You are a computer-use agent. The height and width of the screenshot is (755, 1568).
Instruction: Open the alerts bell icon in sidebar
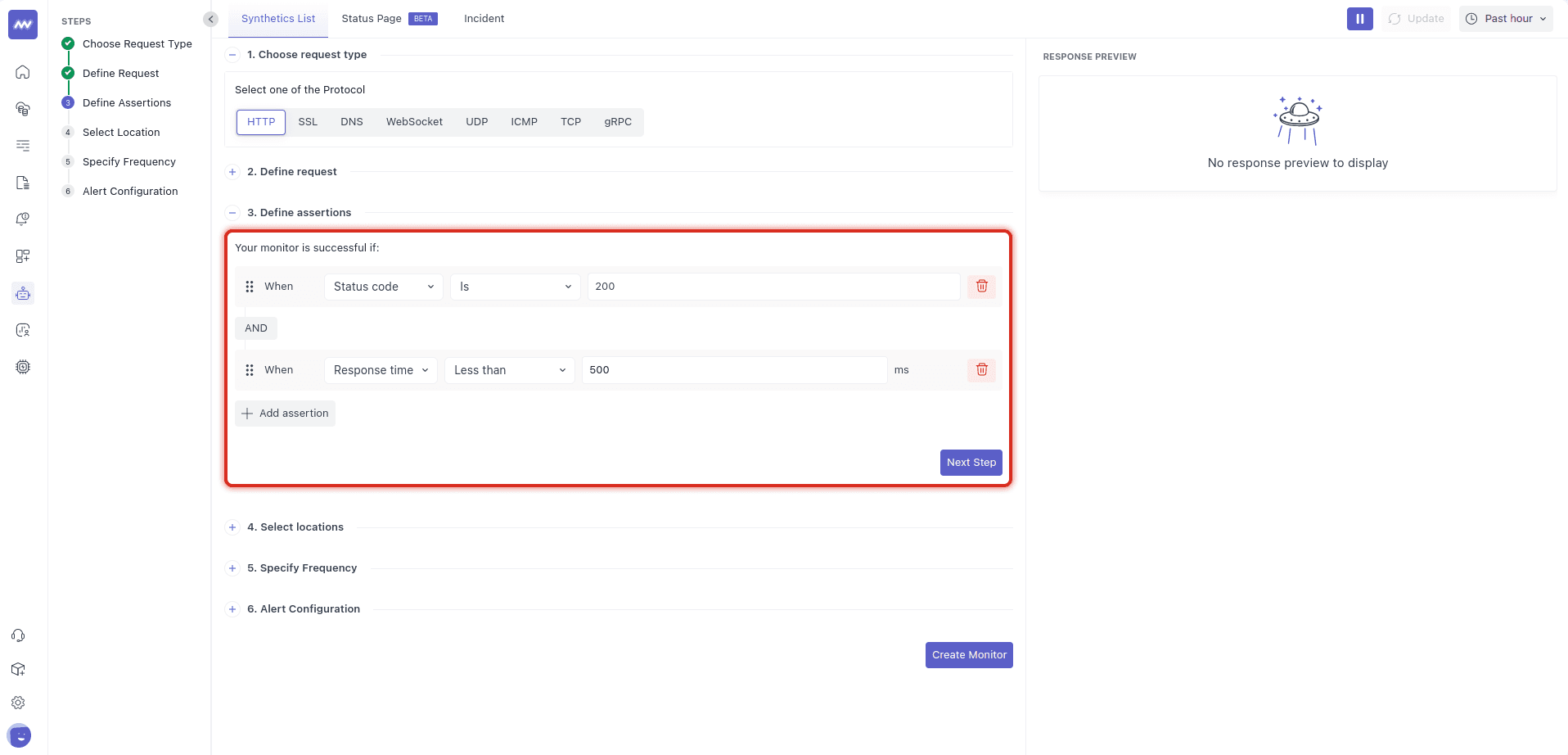click(x=23, y=219)
